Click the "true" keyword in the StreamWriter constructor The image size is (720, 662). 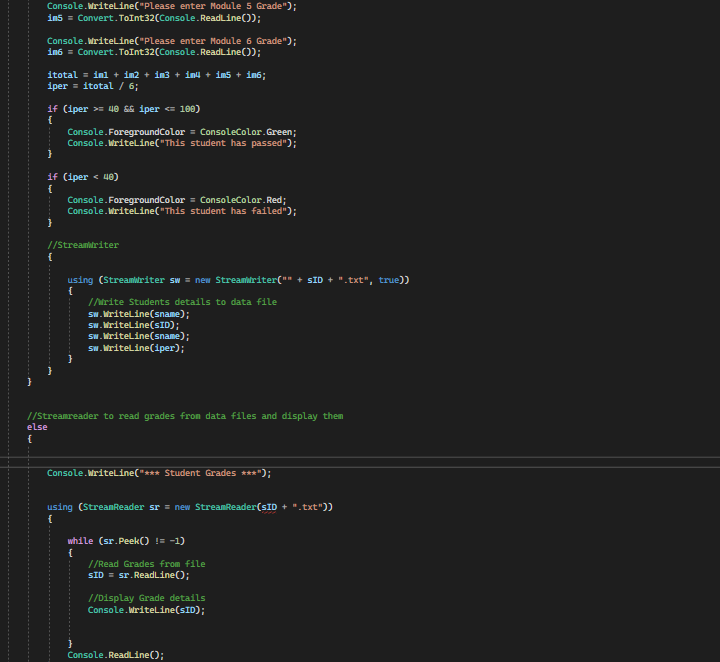coord(389,280)
